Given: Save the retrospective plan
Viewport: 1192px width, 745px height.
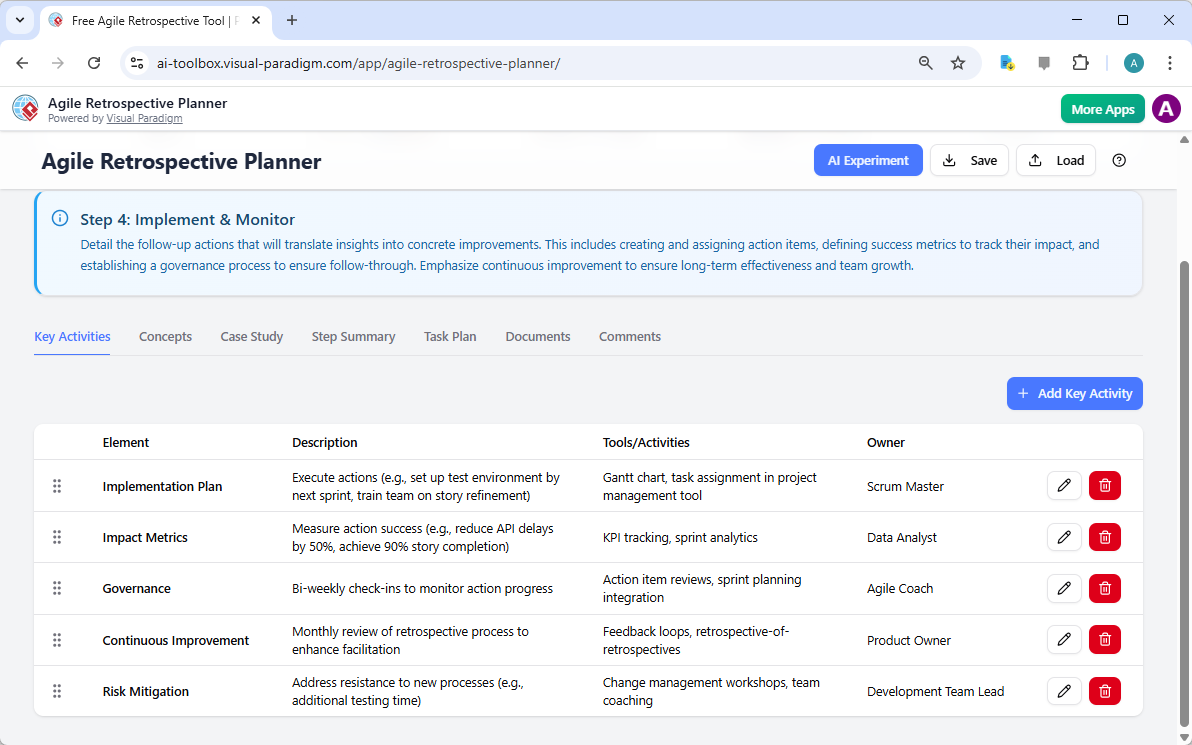Looking at the screenshot, I should (969, 160).
